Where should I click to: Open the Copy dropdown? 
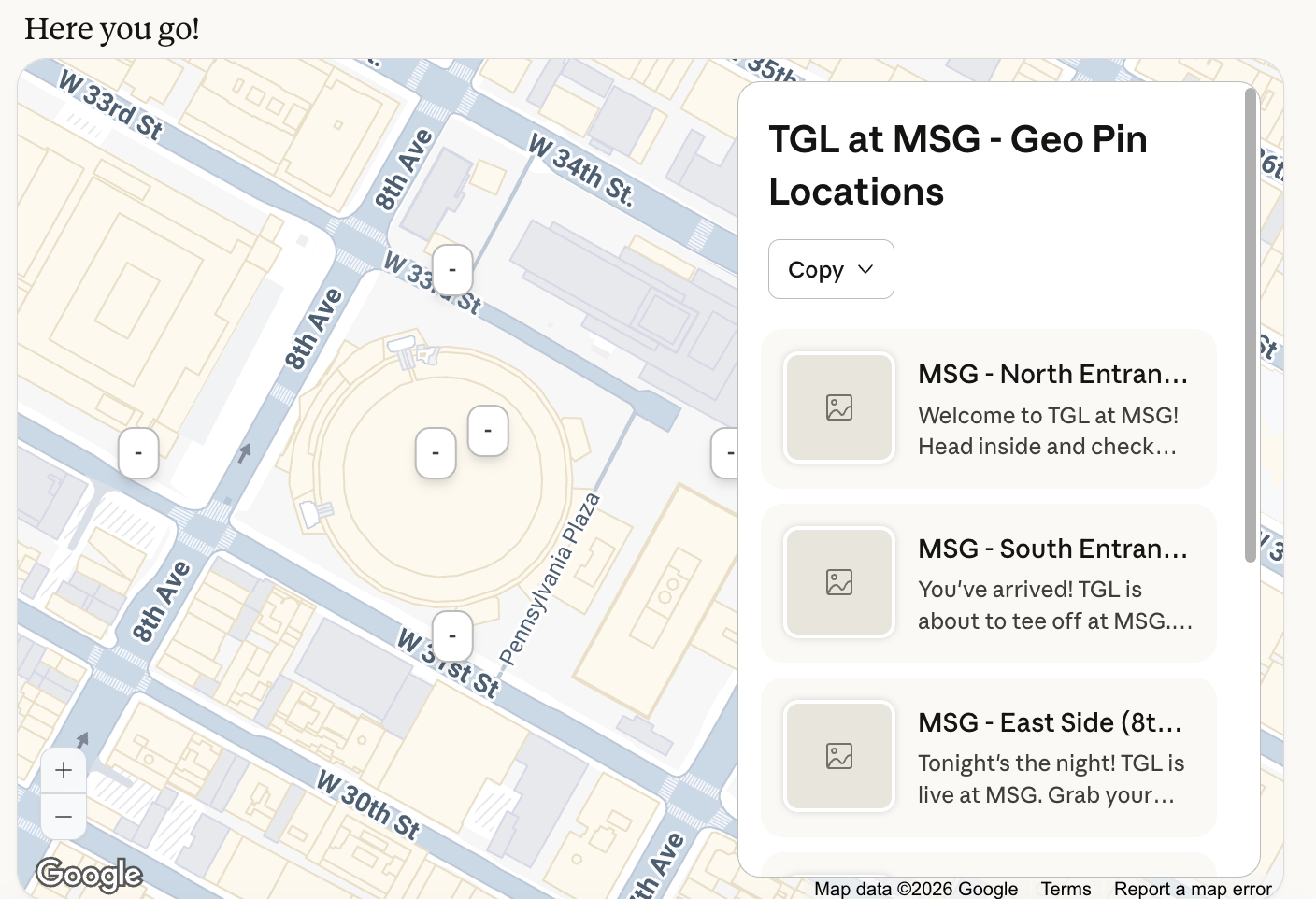(831, 269)
